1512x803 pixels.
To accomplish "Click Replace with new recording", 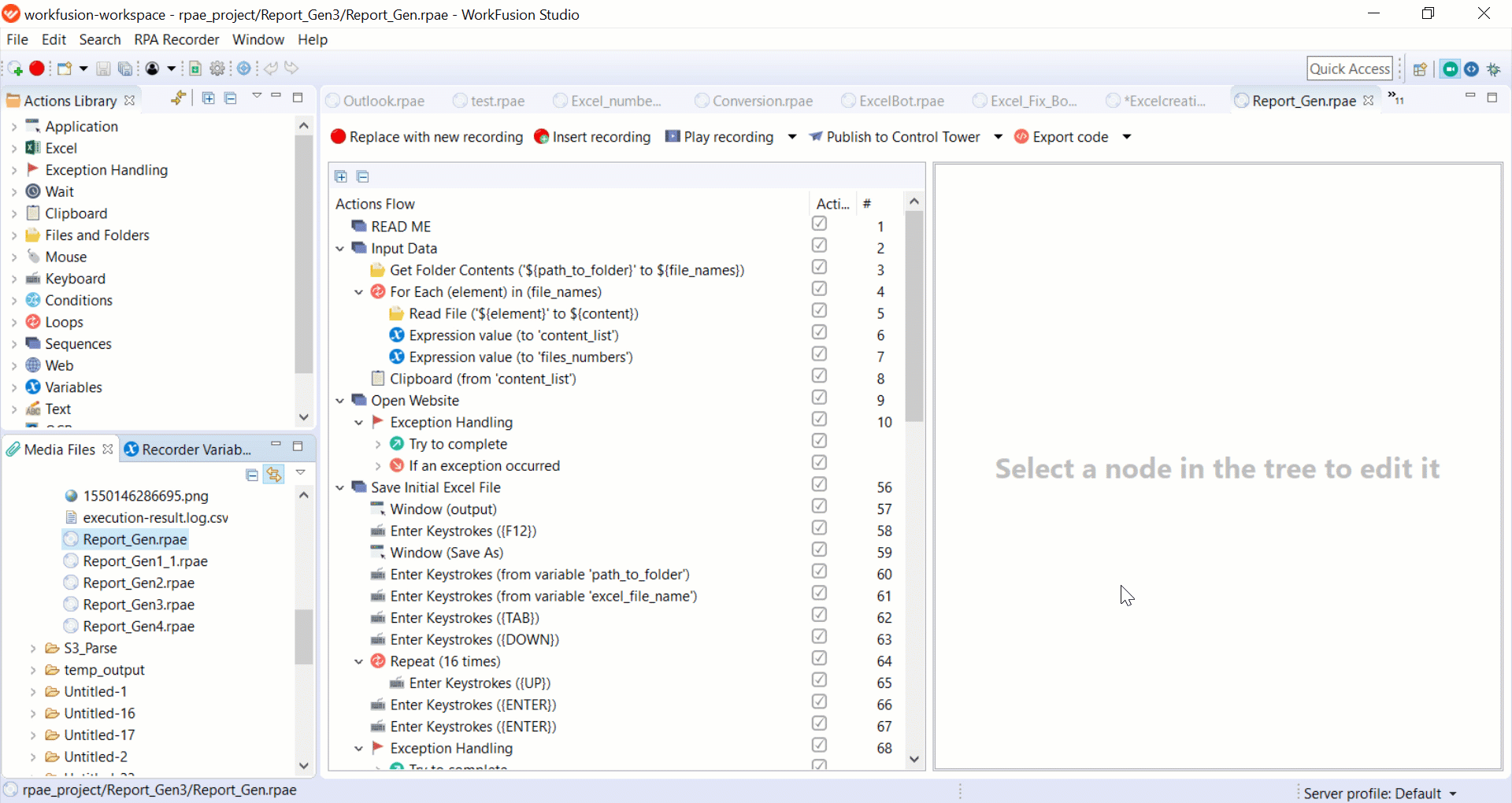I will 427,137.
